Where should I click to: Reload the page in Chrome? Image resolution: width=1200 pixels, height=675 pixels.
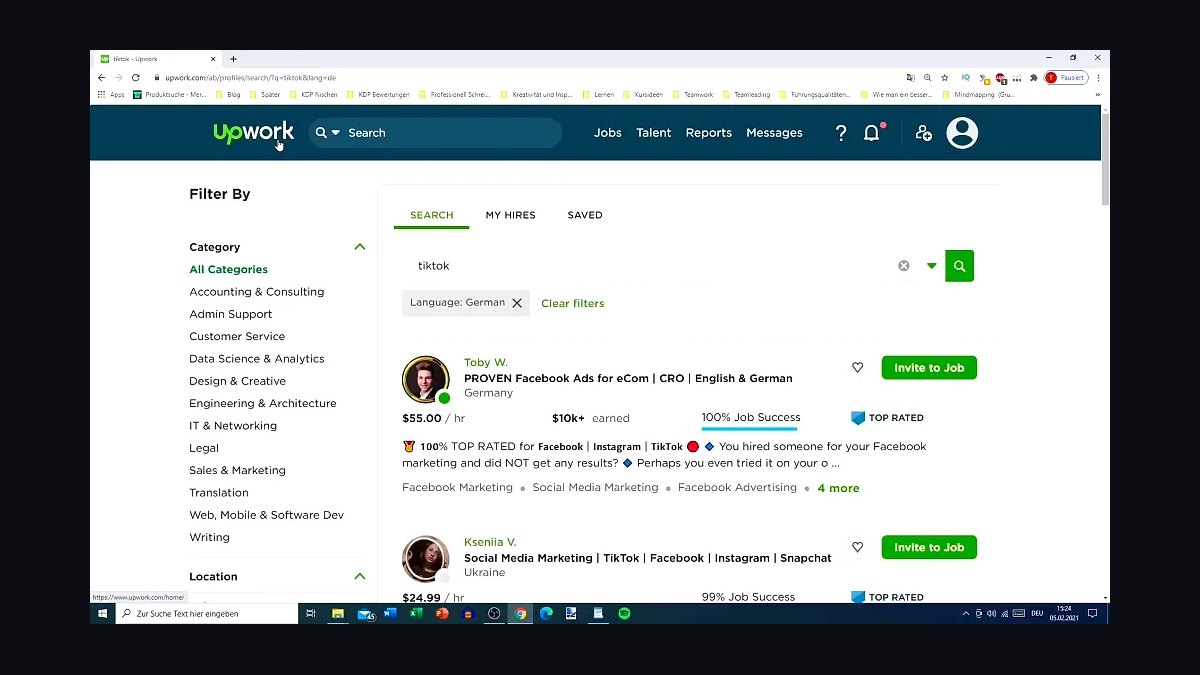pos(135,77)
